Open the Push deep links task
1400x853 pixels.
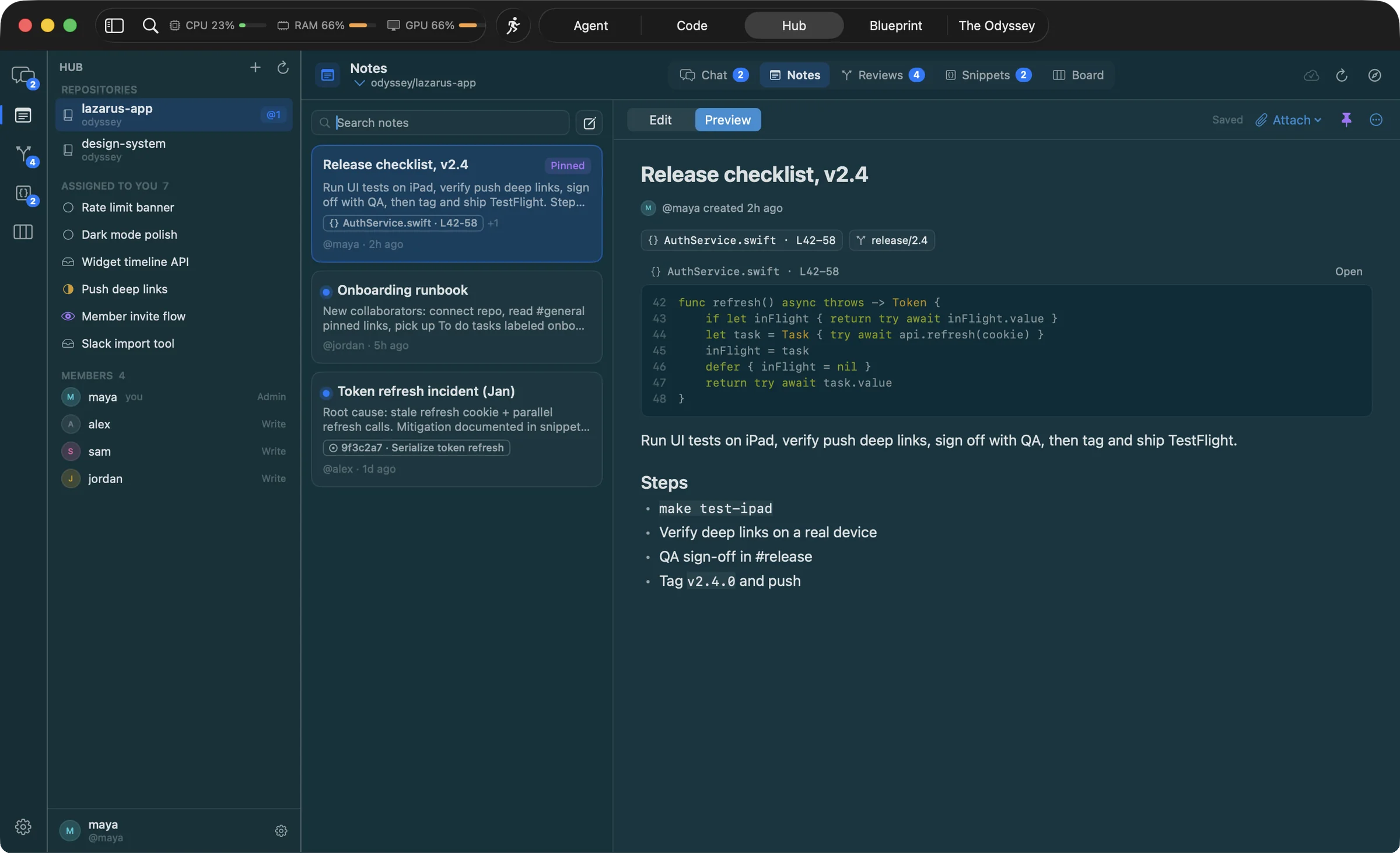(x=174, y=289)
